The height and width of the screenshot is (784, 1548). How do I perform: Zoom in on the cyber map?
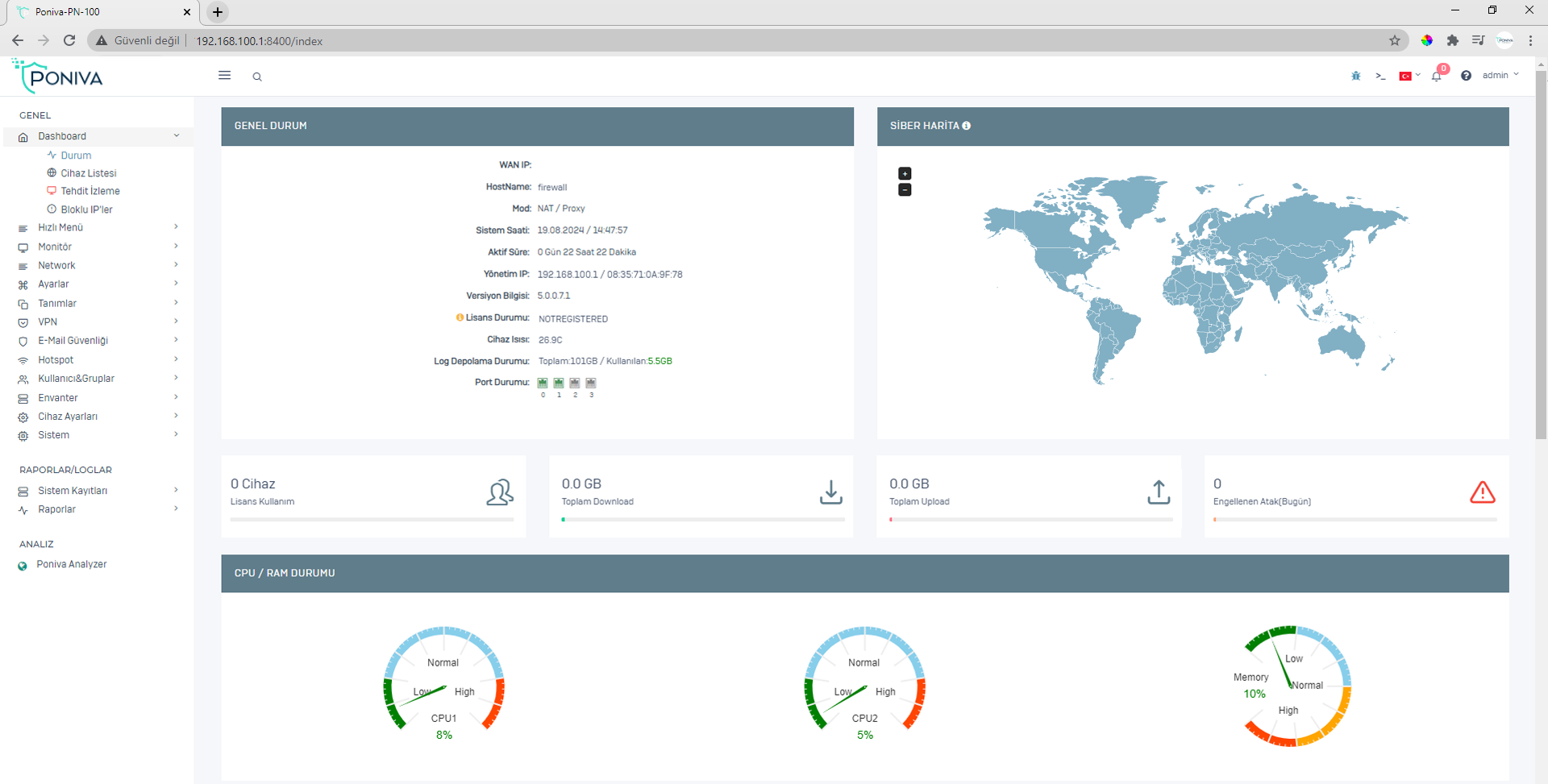(x=905, y=173)
